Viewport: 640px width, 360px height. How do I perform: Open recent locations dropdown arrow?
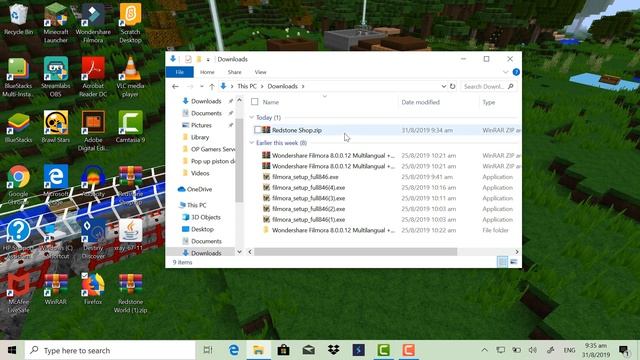tap(202, 87)
